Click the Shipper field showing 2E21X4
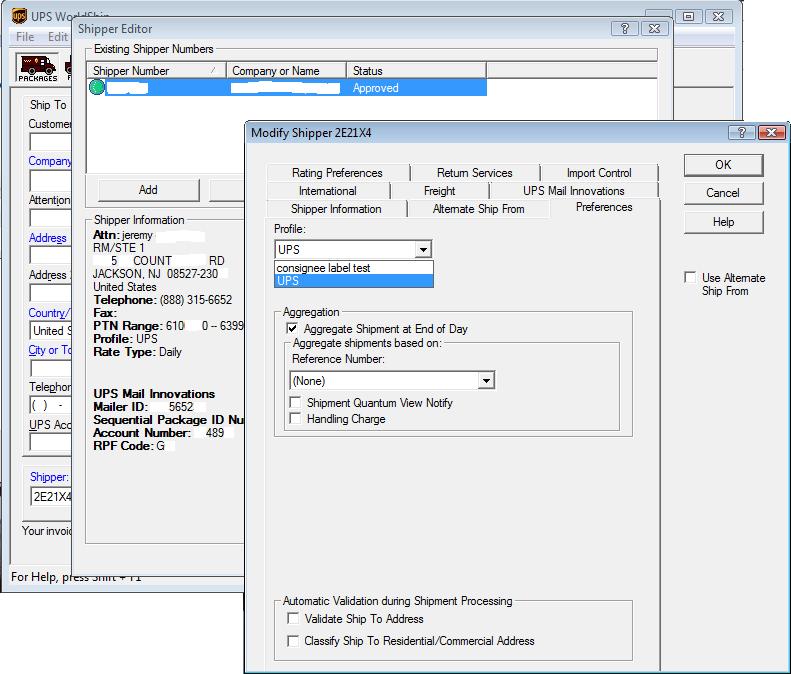The image size is (791, 674). pos(50,496)
